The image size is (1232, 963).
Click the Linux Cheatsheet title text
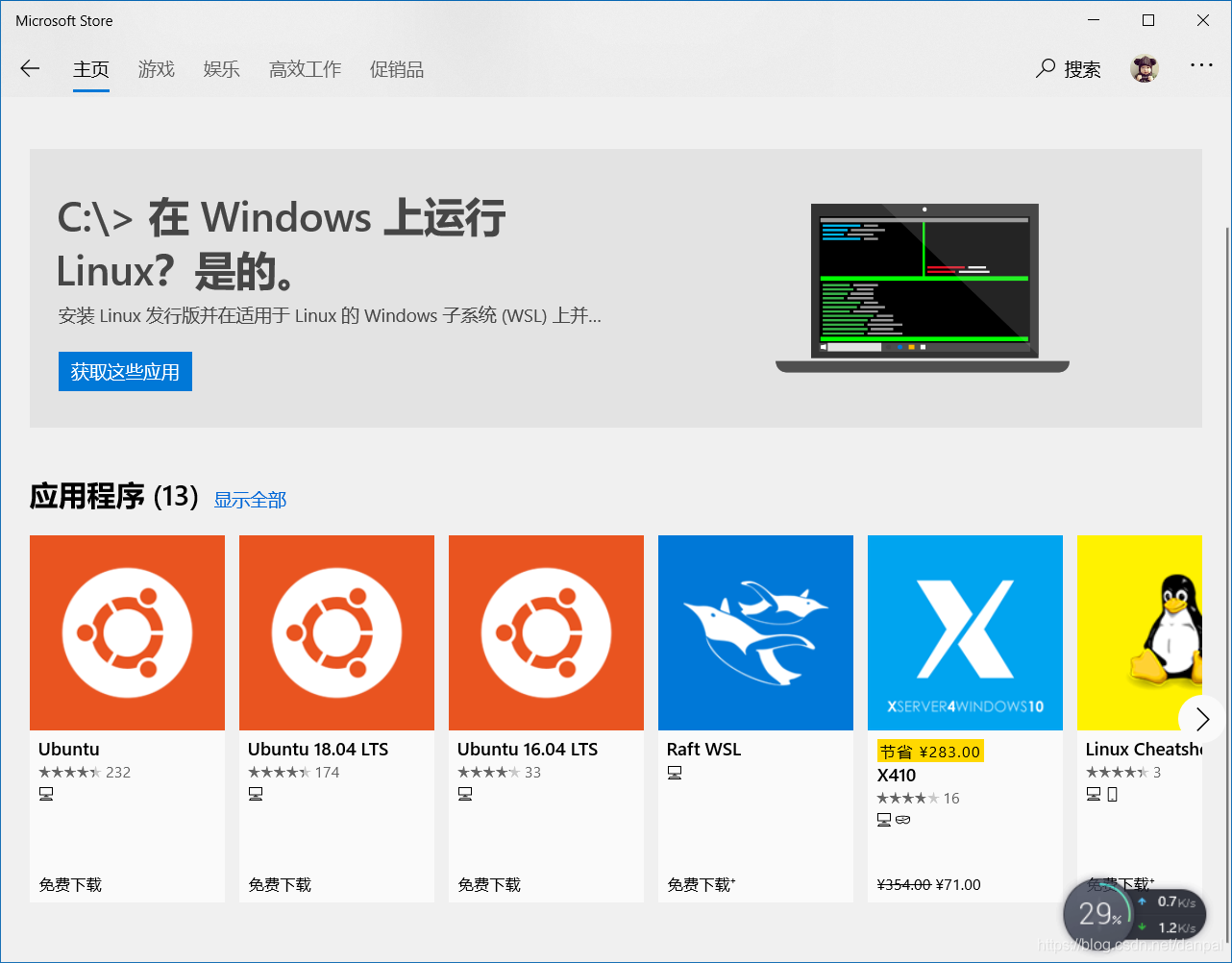point(1144,750)
